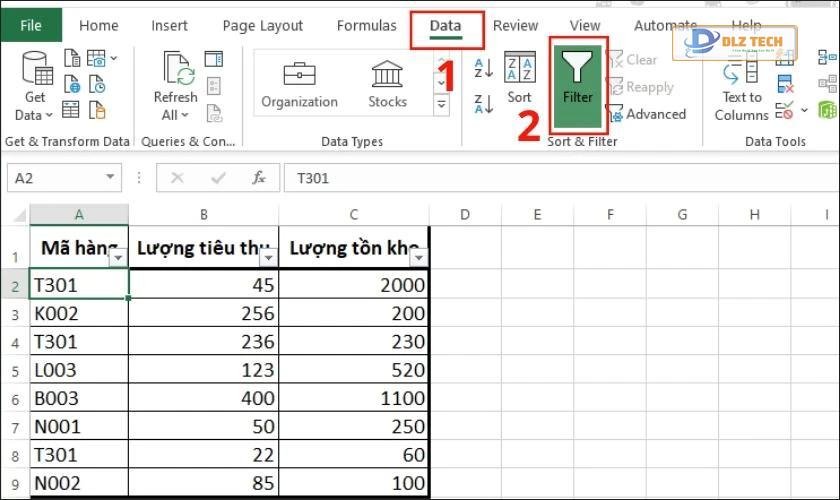
Task: Expand the Name Box dropdown arrow
Action: tap(110, 177)
